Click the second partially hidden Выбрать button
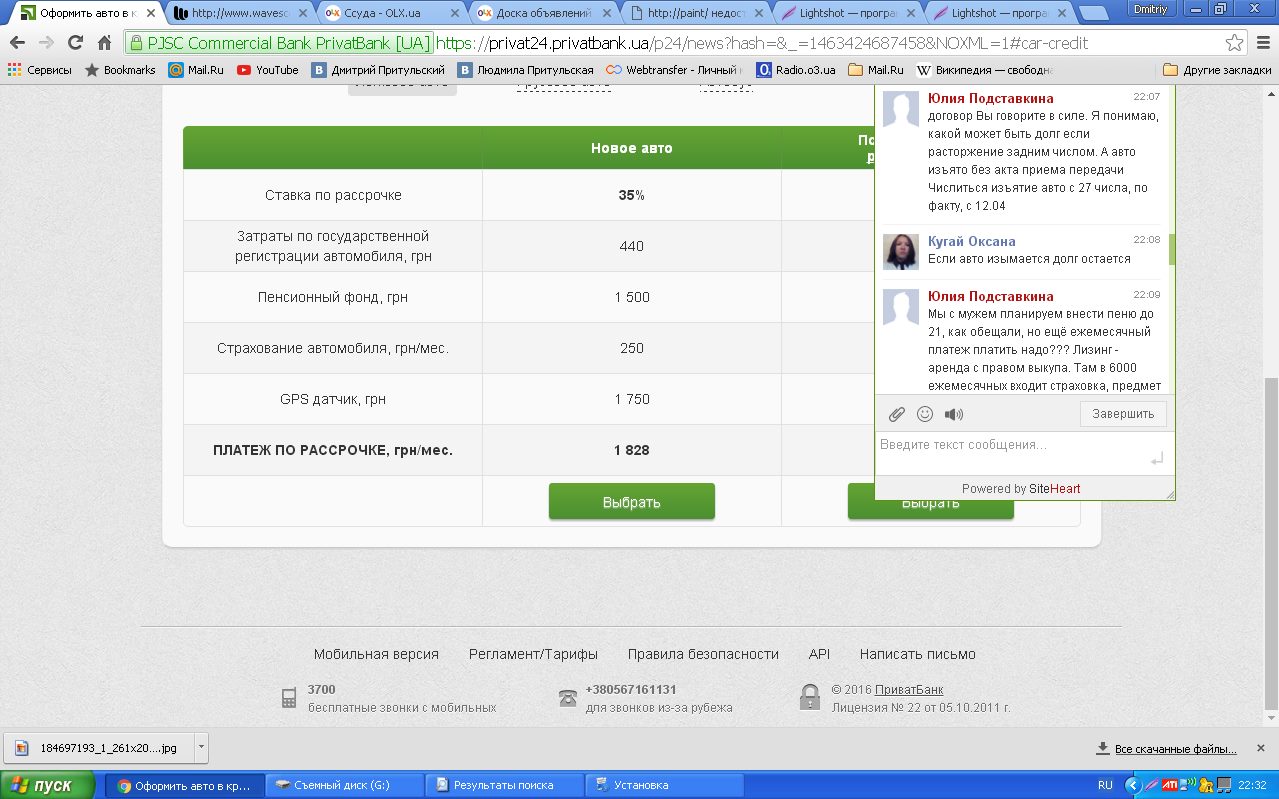Image resolution: width=1279 pixels, height=799 pixels. tap(930, 509)
